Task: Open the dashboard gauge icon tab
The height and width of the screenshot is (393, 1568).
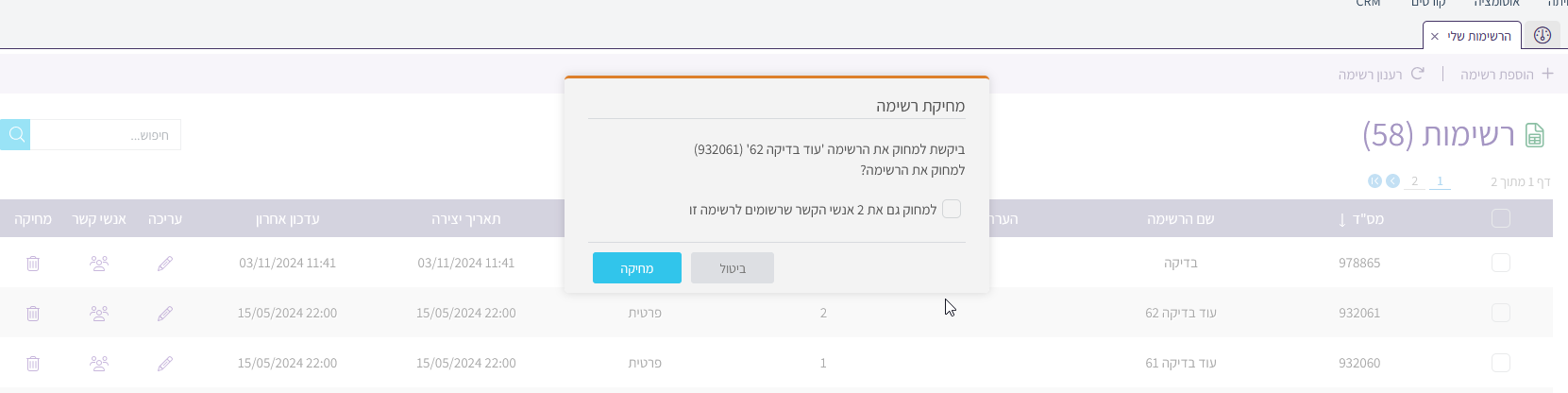Action: 1543,36
